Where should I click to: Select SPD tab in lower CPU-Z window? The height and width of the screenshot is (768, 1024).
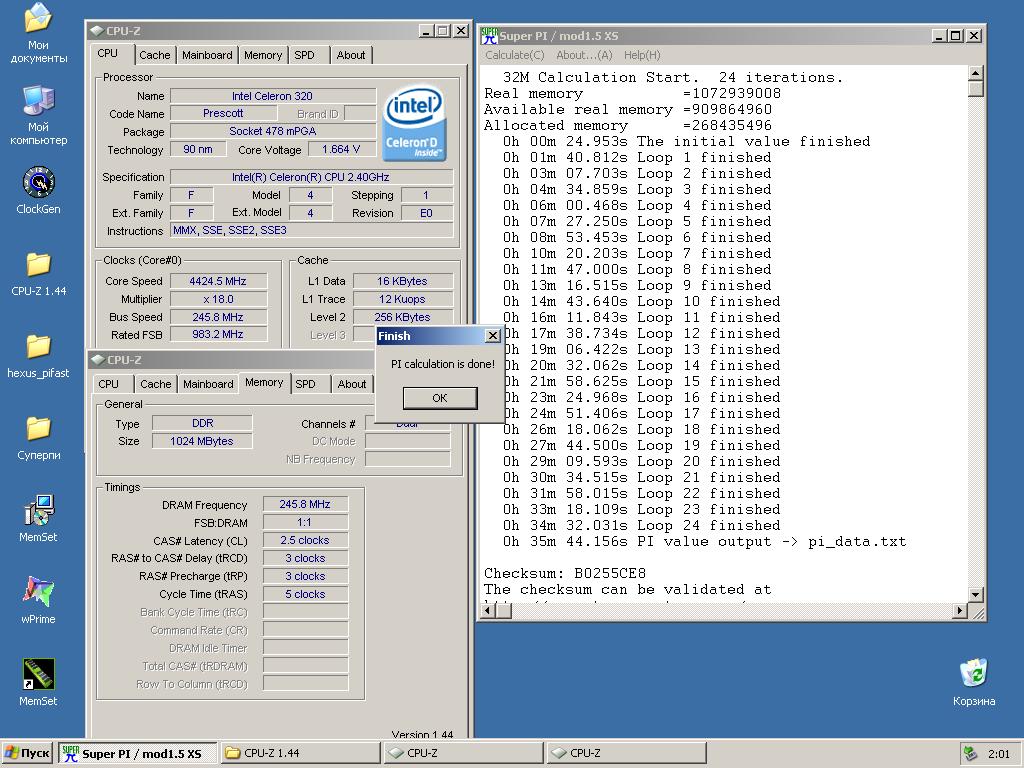pos(305,384)
